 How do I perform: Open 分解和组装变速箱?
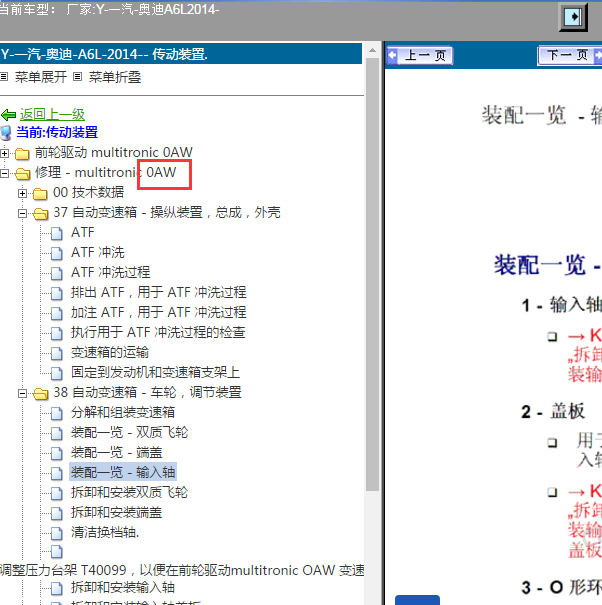123,412
